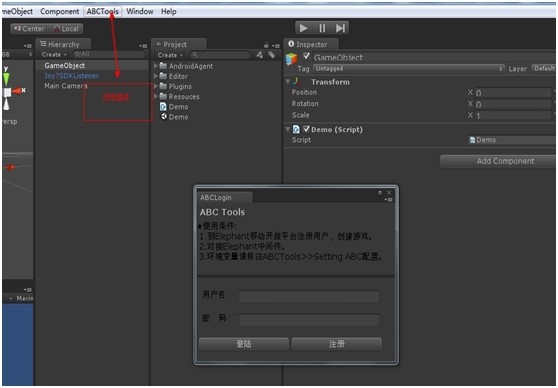
Task: Open ABCLogin window options menu
Action: click(389, 200)
